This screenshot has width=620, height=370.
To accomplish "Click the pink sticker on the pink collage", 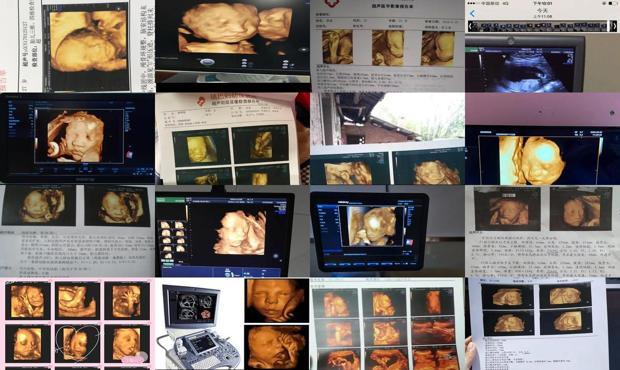I will tap(133, 359).
